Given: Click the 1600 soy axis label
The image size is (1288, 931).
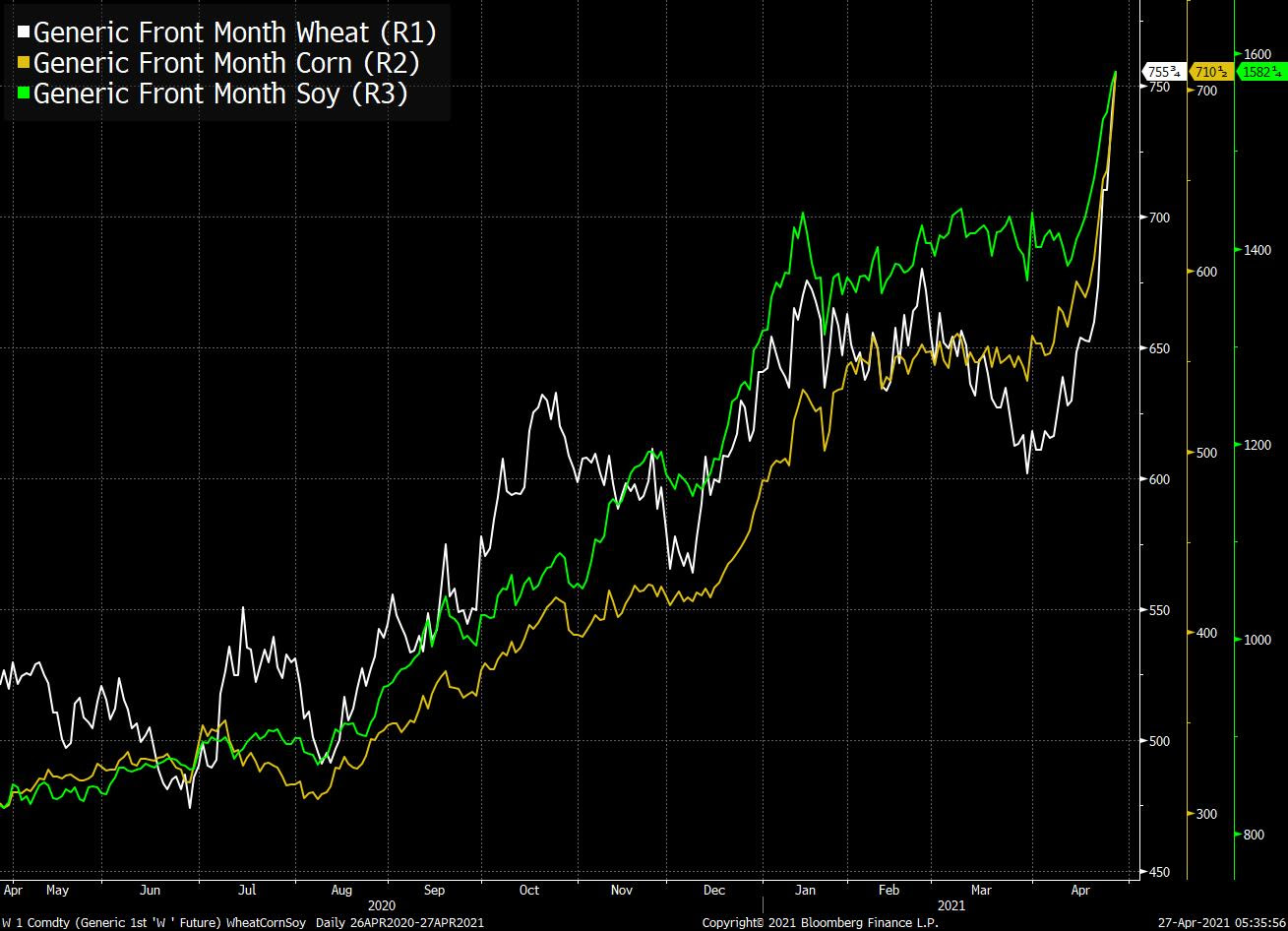Looking at the screenshot, I should click(1257, 55).
